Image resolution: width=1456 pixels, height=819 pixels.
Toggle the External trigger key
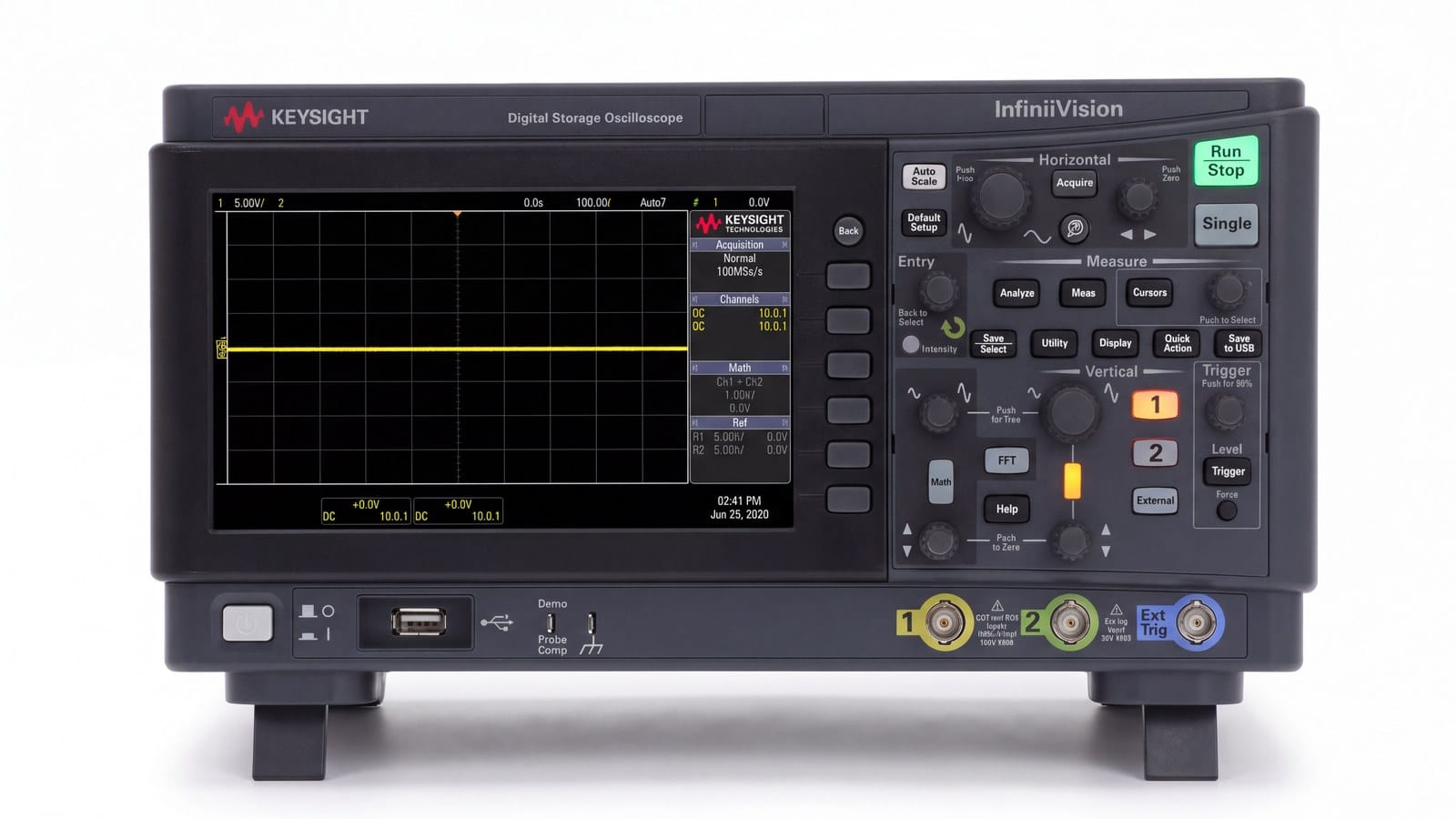1156,500
